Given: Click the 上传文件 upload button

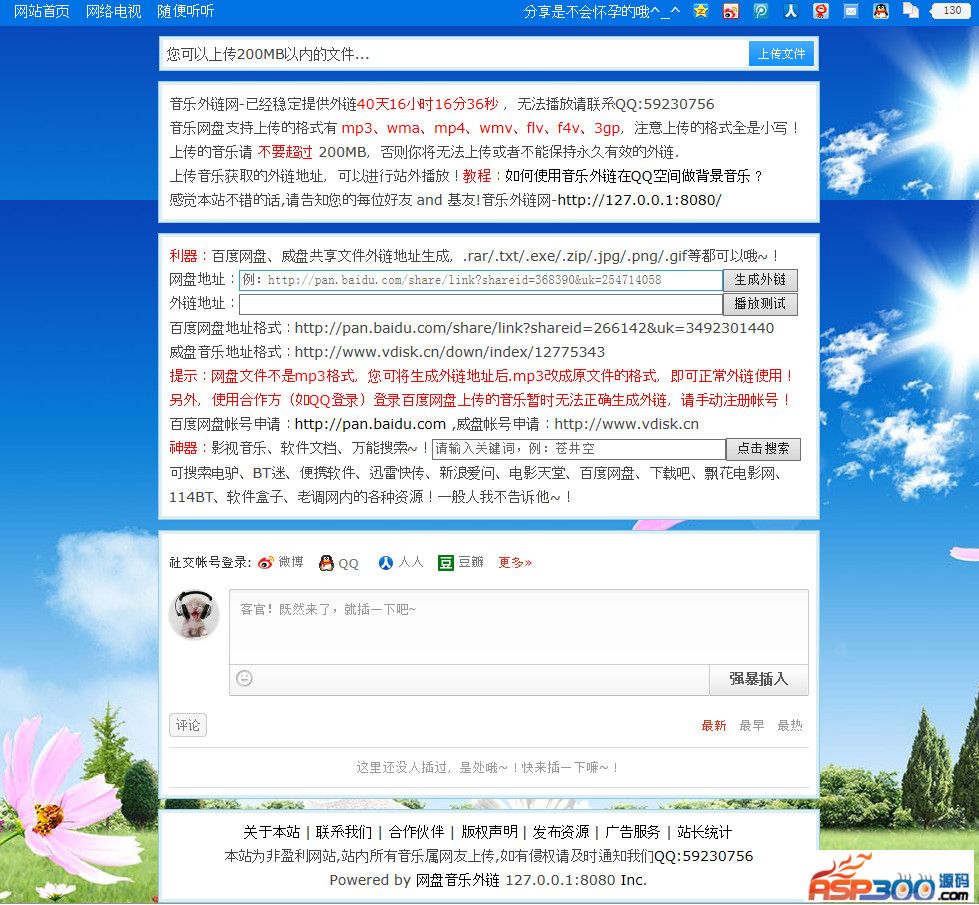Looking at the screenshot, I should click(x=782, y=54).
